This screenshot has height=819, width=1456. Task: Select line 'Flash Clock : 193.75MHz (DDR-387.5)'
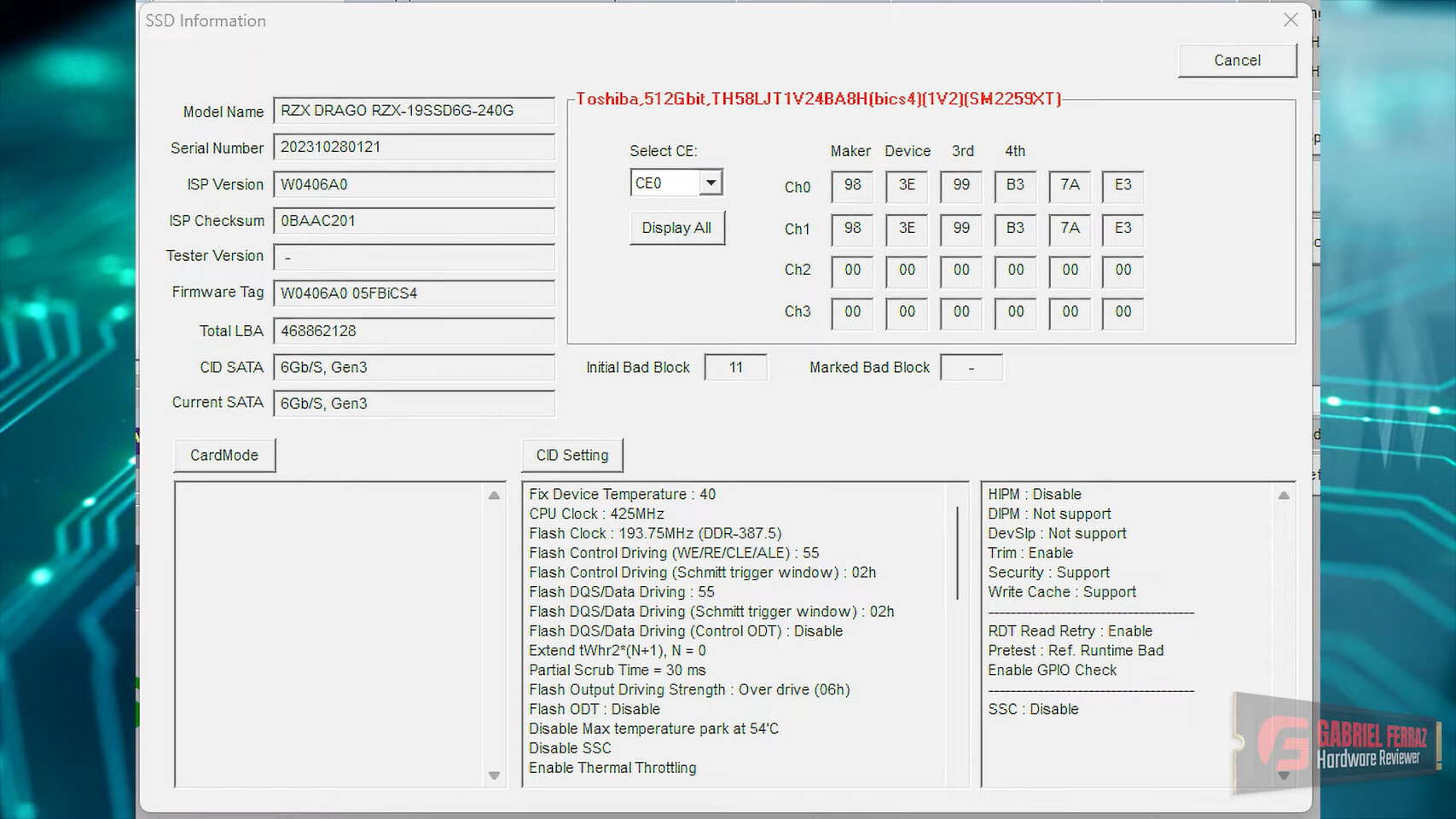(x=655, y=533)
